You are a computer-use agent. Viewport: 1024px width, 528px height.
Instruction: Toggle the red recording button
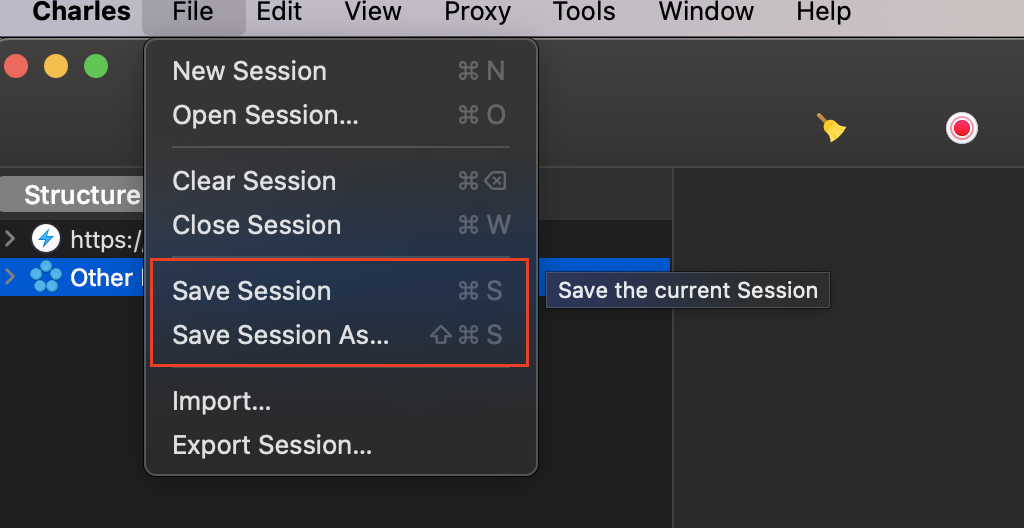962,128
